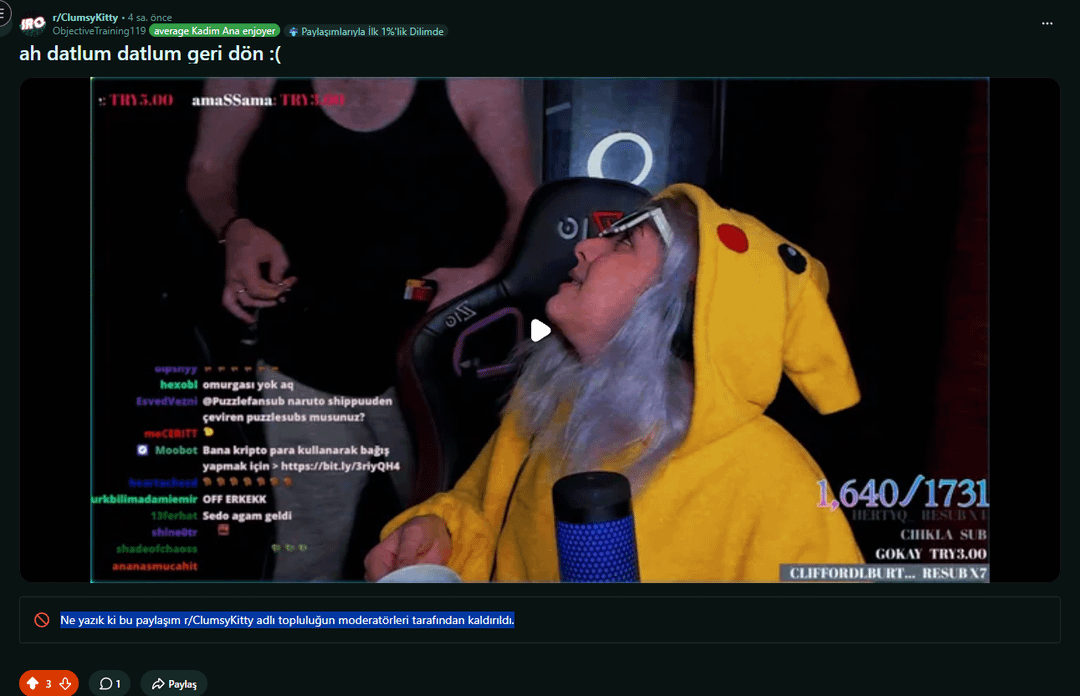Image resolution: width=1080 pixels, height=696 pixels.
Task: Click the removed-post prohibition icon
Action: (x=42, y=620)
